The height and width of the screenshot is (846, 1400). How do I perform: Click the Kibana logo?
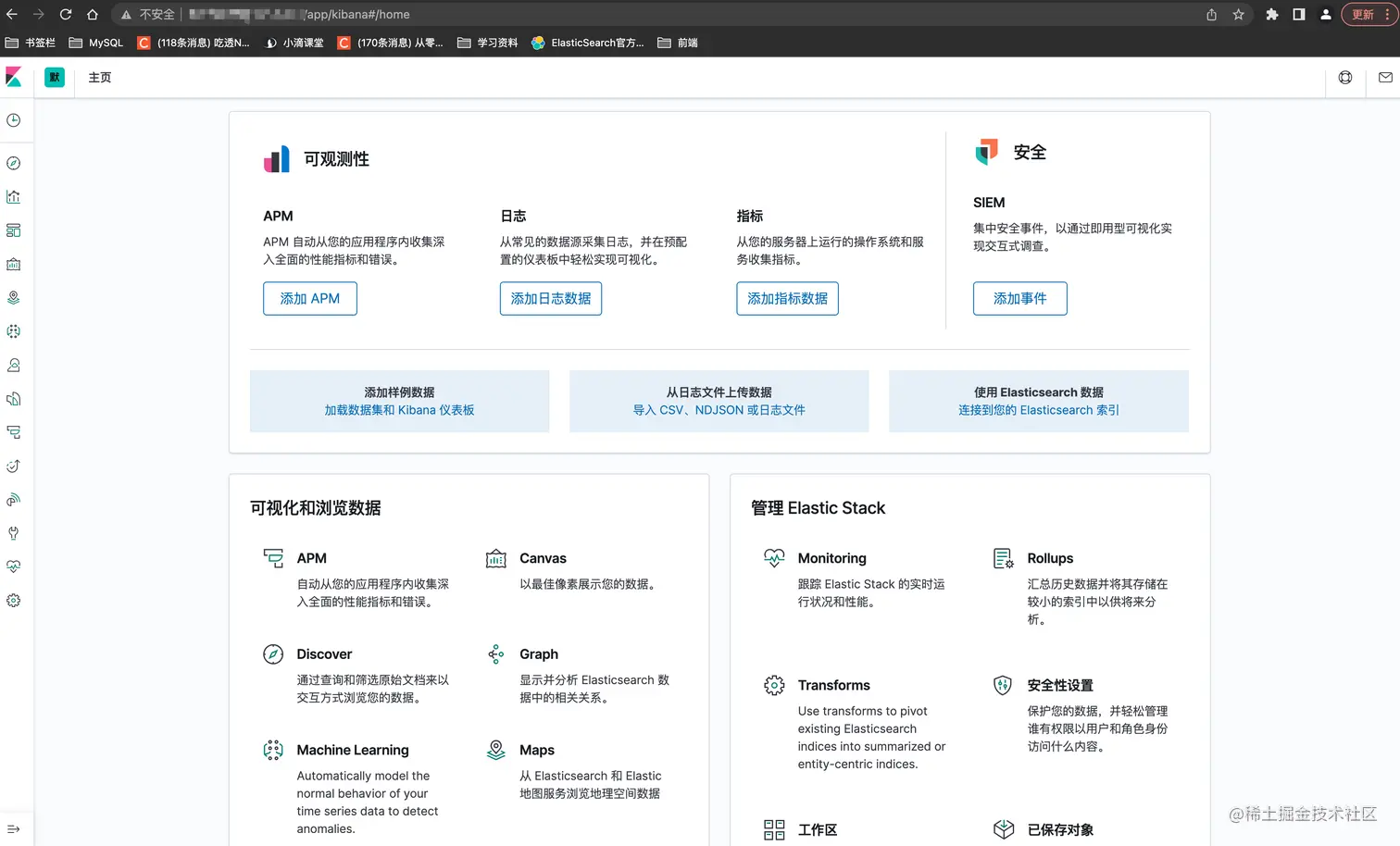pyautogui.click(x=14, y=78)
